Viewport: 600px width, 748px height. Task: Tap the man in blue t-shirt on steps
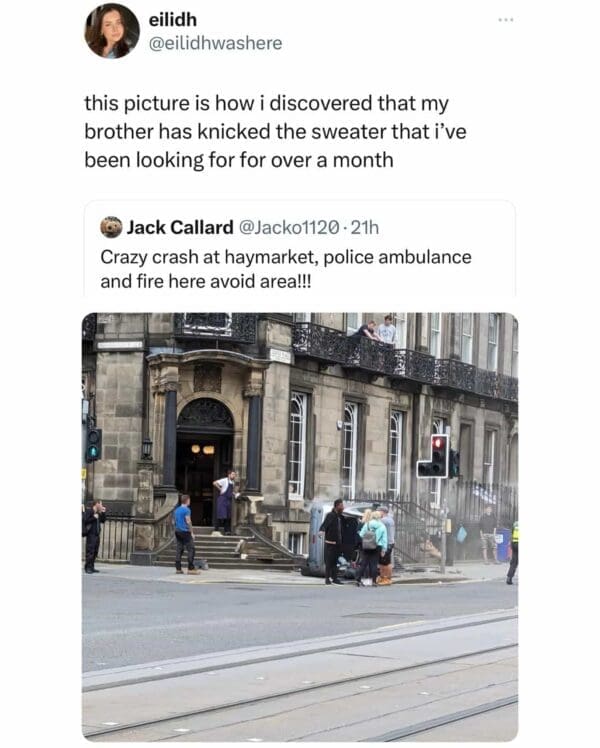coord(185,534)
